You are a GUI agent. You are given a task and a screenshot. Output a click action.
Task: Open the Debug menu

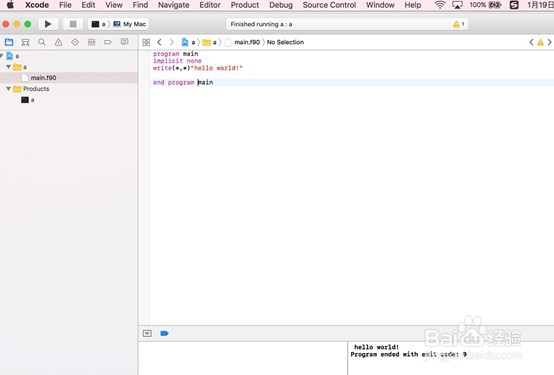[281, 5]
